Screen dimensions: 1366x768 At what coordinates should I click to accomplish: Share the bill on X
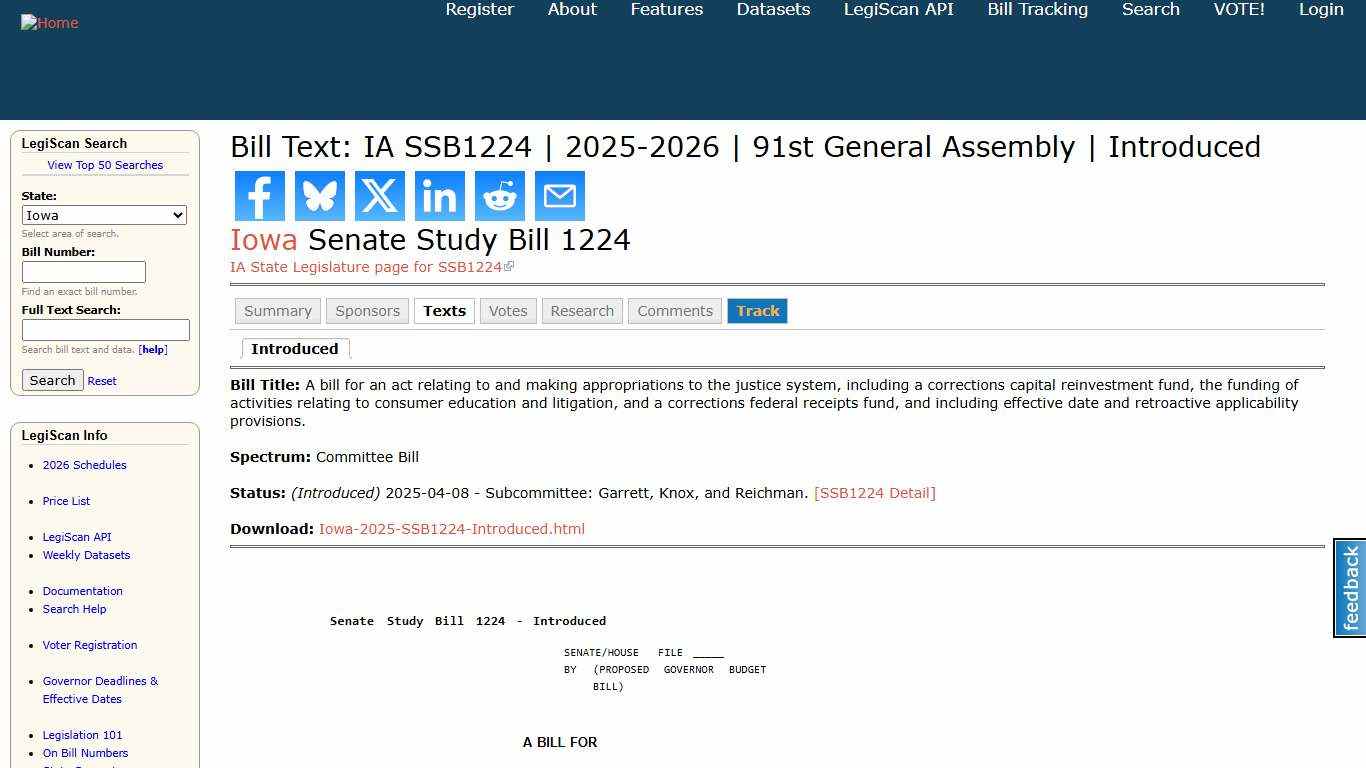379,196
